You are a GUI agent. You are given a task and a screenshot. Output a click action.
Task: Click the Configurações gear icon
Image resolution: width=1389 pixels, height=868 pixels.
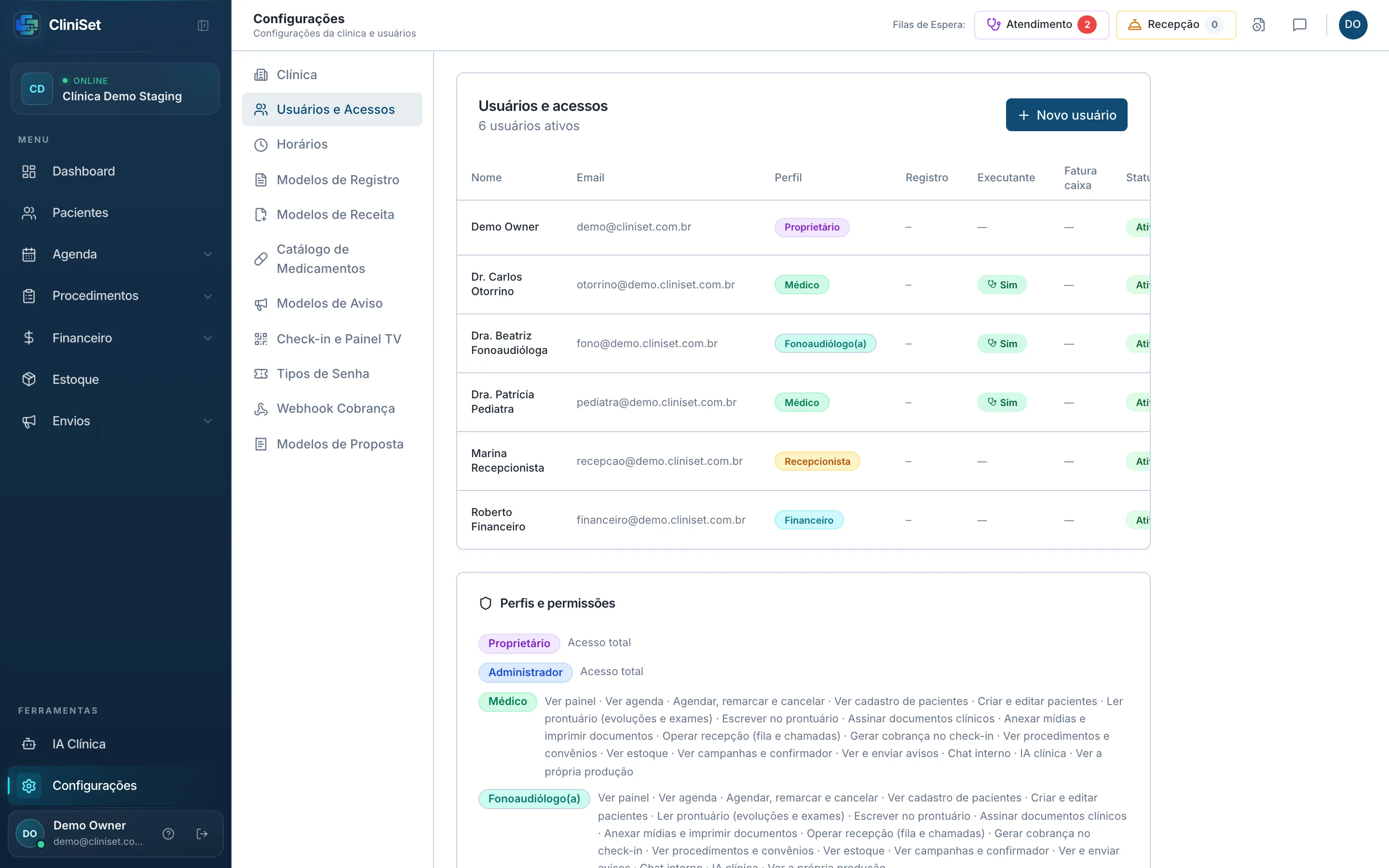click(x=29, y=786)
